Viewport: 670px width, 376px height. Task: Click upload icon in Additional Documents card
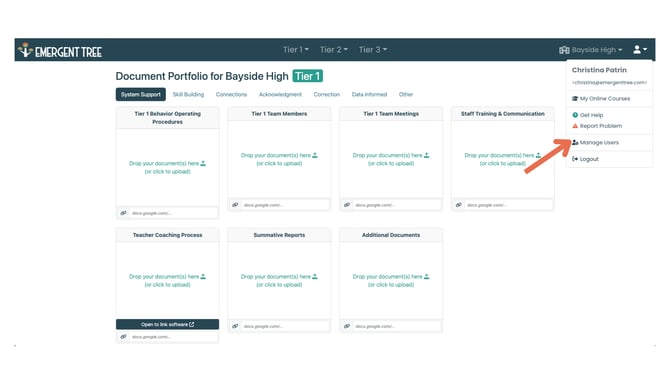426,276
